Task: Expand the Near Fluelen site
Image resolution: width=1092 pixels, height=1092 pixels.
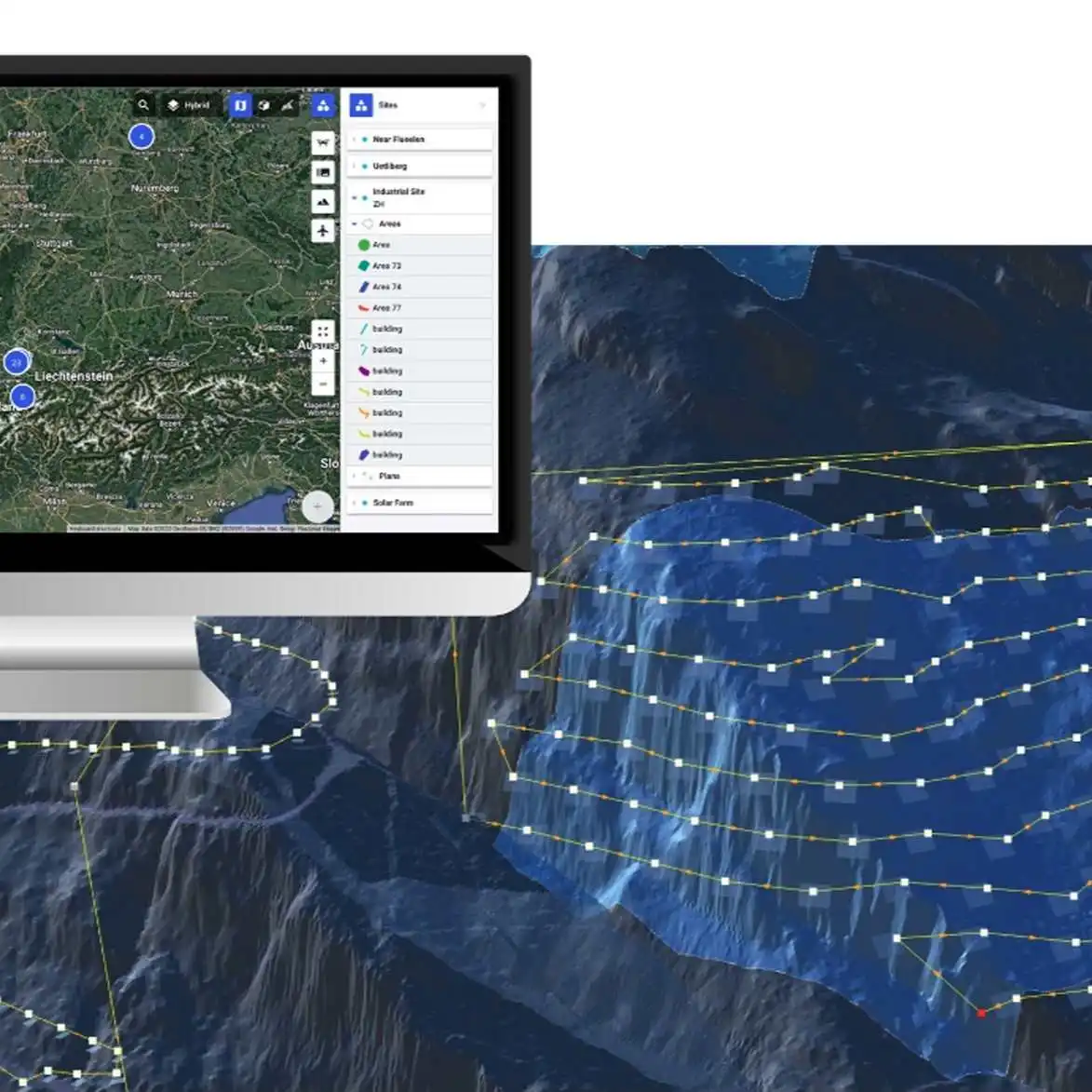Action: click(355, 140)
